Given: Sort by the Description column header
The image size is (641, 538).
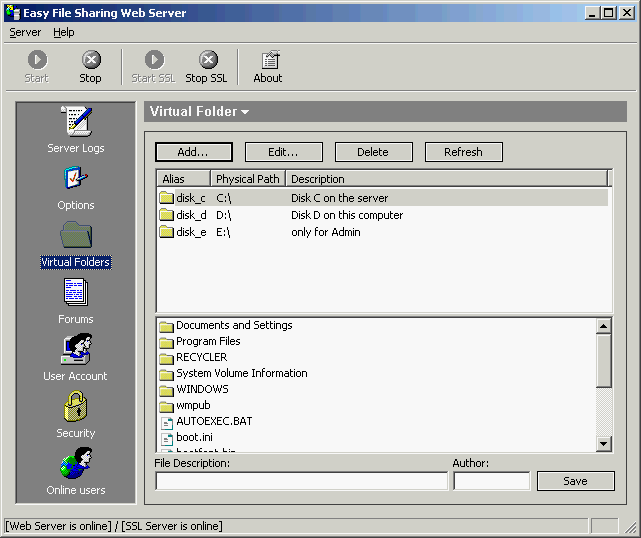Looking at the screenshot, I should [447, 179].
